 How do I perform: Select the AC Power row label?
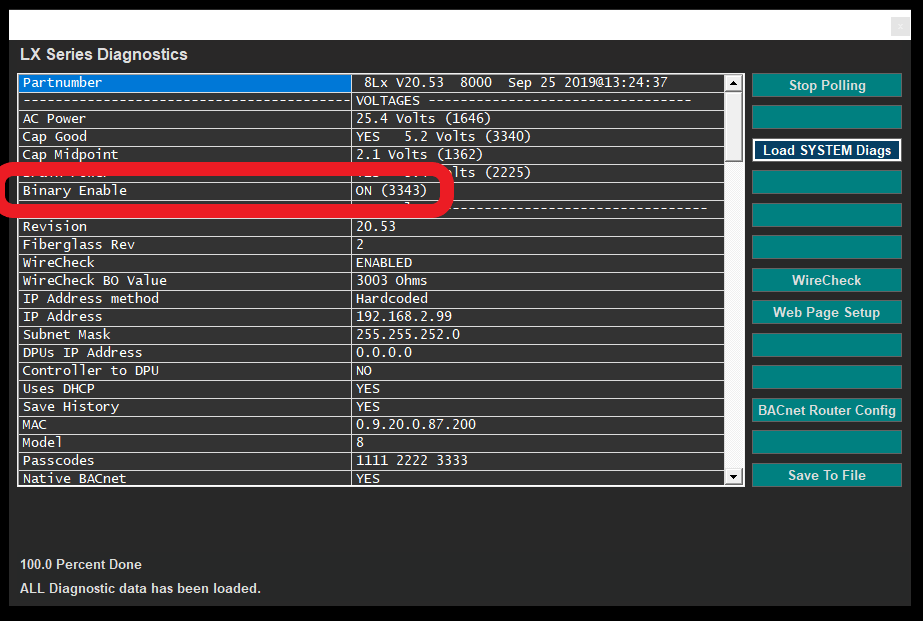54,119
